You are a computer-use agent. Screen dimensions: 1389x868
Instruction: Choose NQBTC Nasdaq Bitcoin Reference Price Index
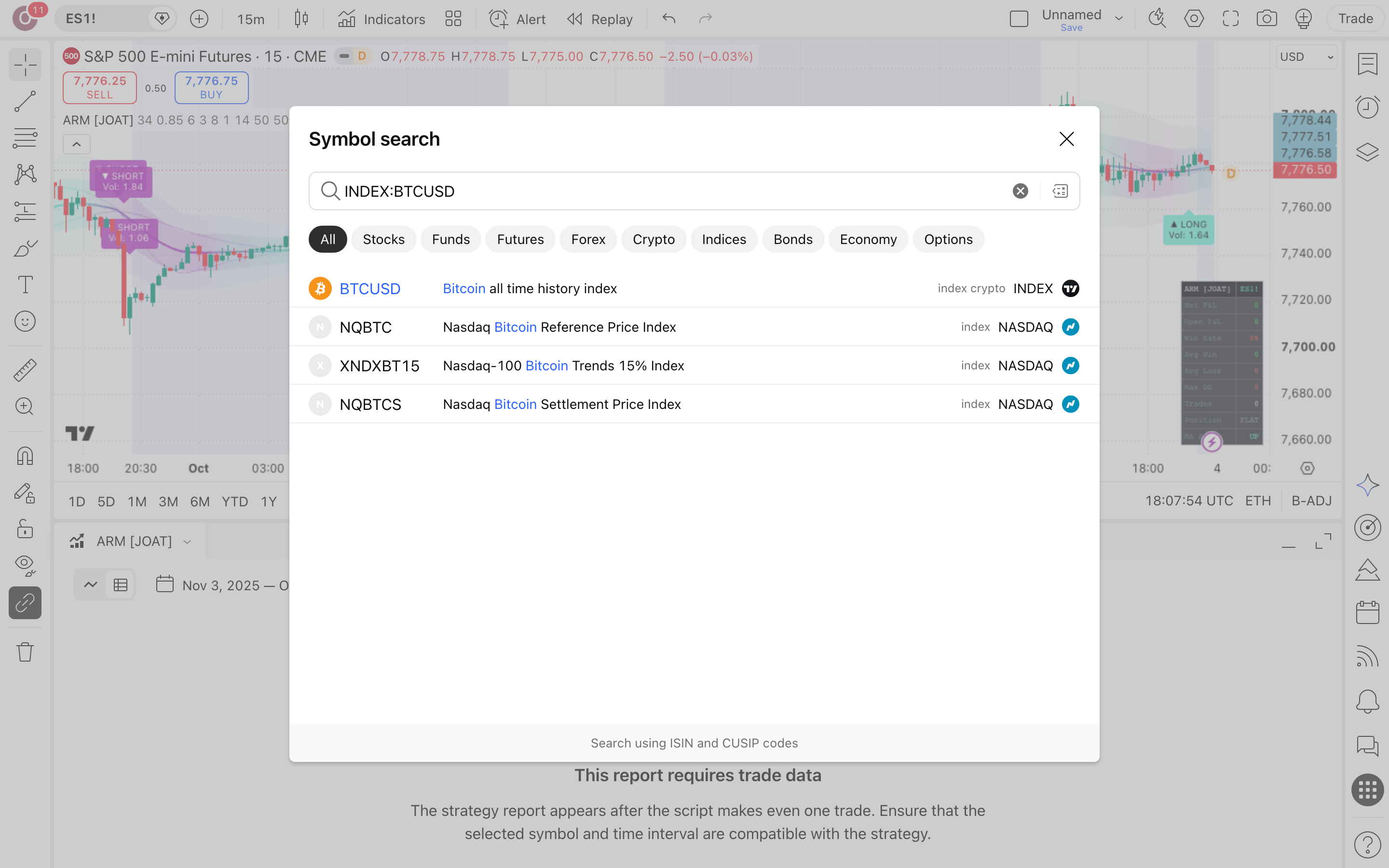pyautogui.click(x=694, y=326)
